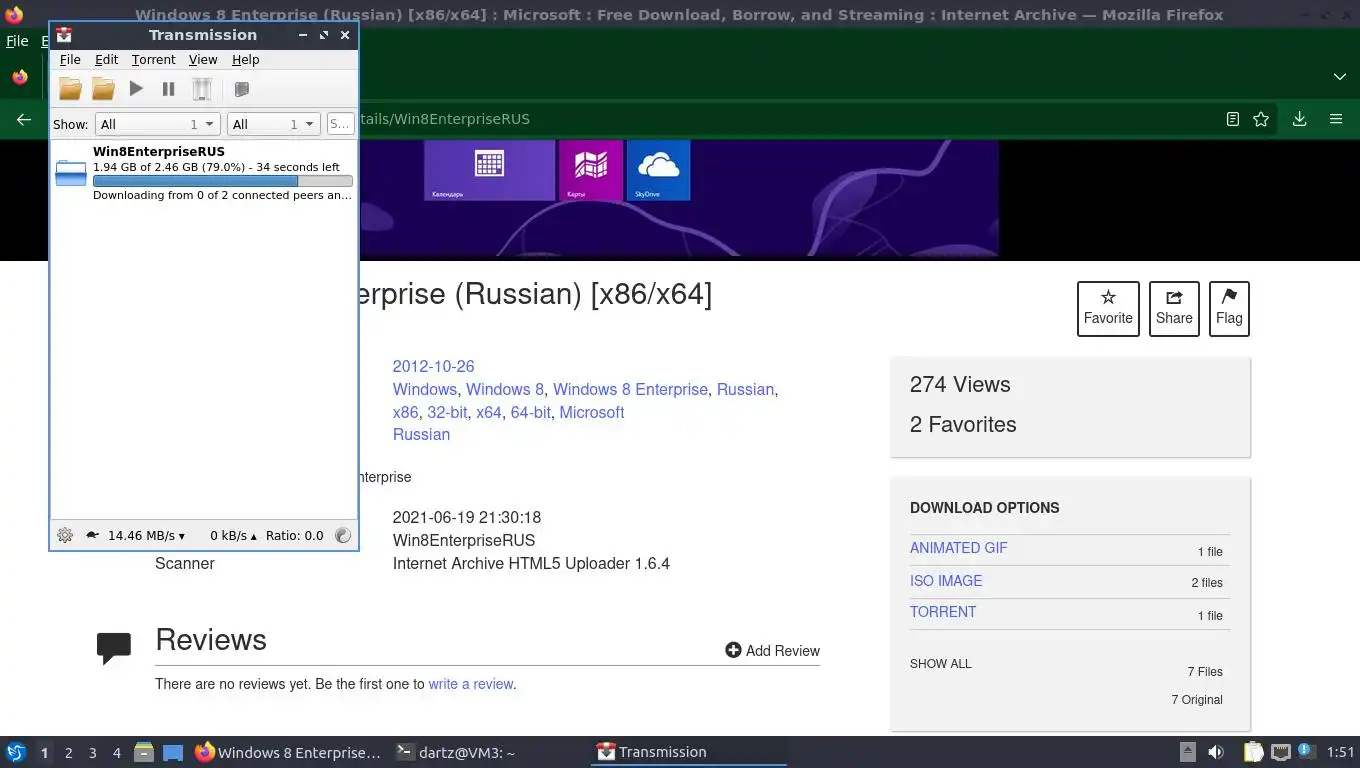Screen dimensions: 1360x768
Task: Open the Transmission options gear icon
Action: (65, 535)
